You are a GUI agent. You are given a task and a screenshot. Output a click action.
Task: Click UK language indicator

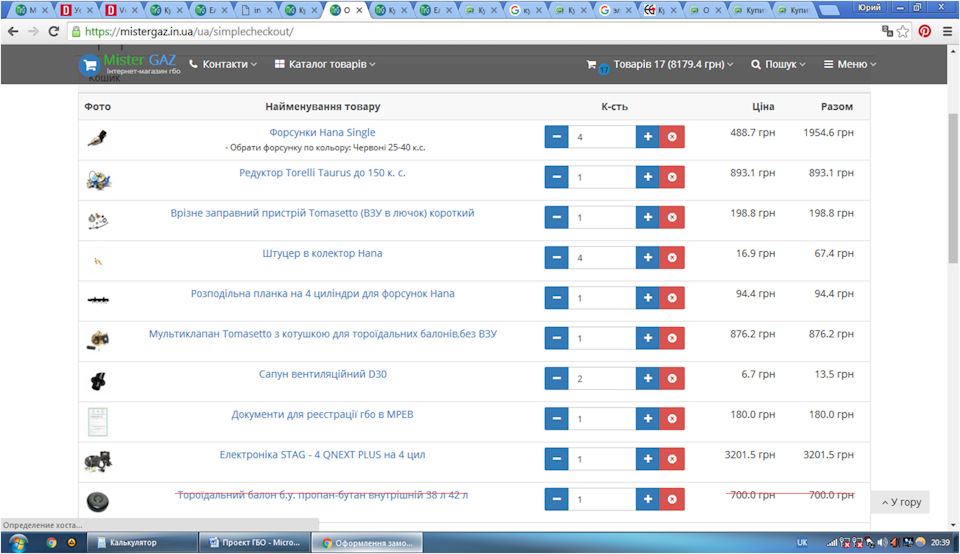(802, 542)
